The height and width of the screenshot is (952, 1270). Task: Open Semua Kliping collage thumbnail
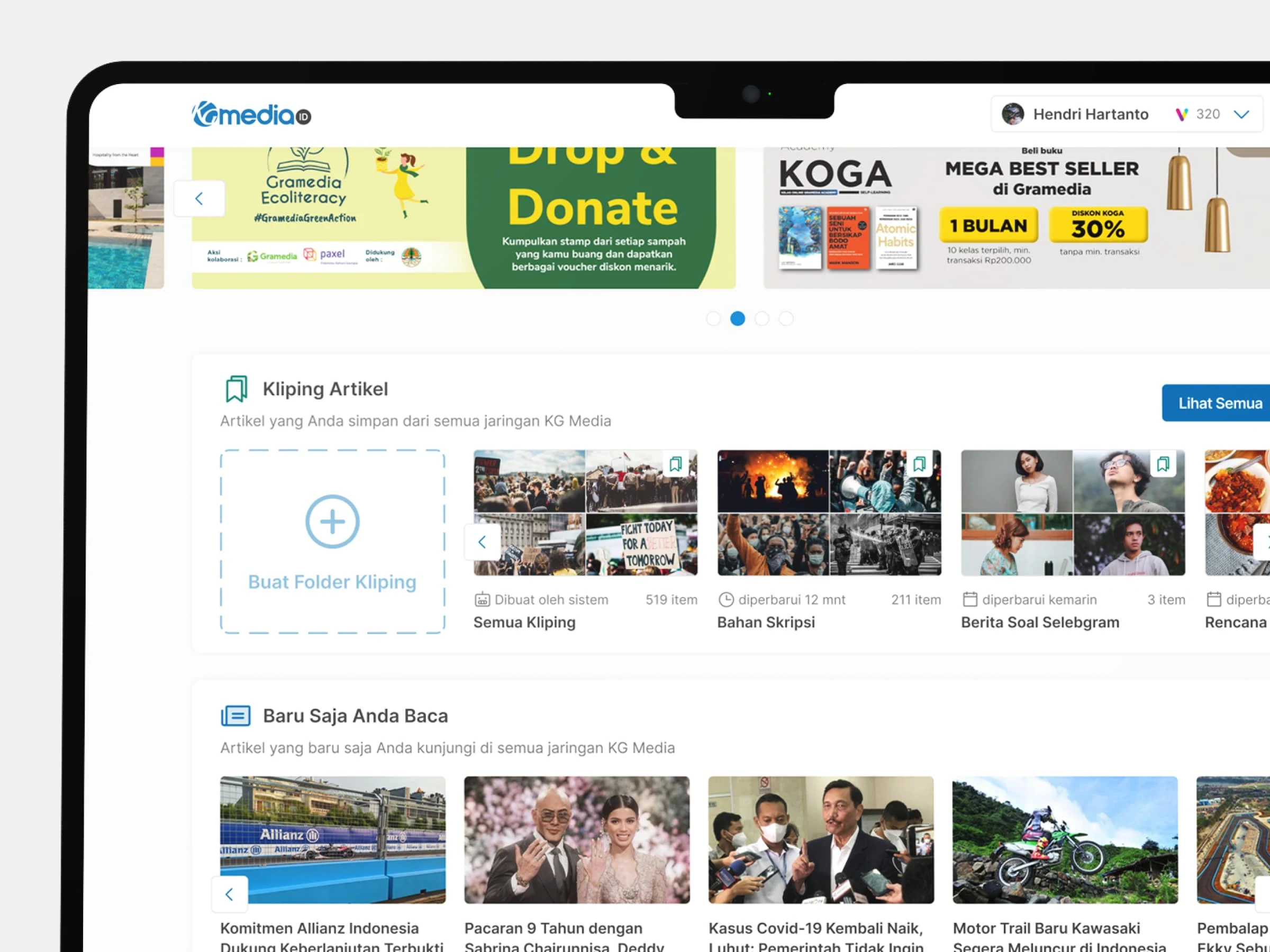(x=585, y=512)
